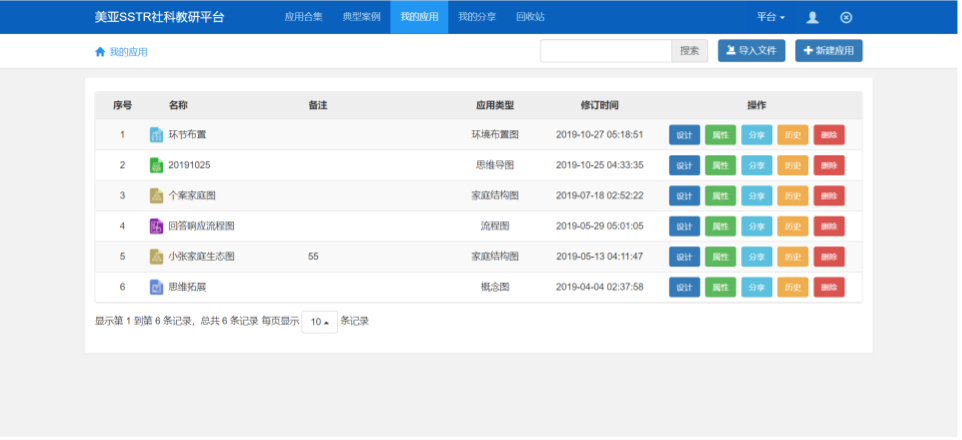
Task: Click 属性 button for 思维拓展
Action: pos(720,287)
